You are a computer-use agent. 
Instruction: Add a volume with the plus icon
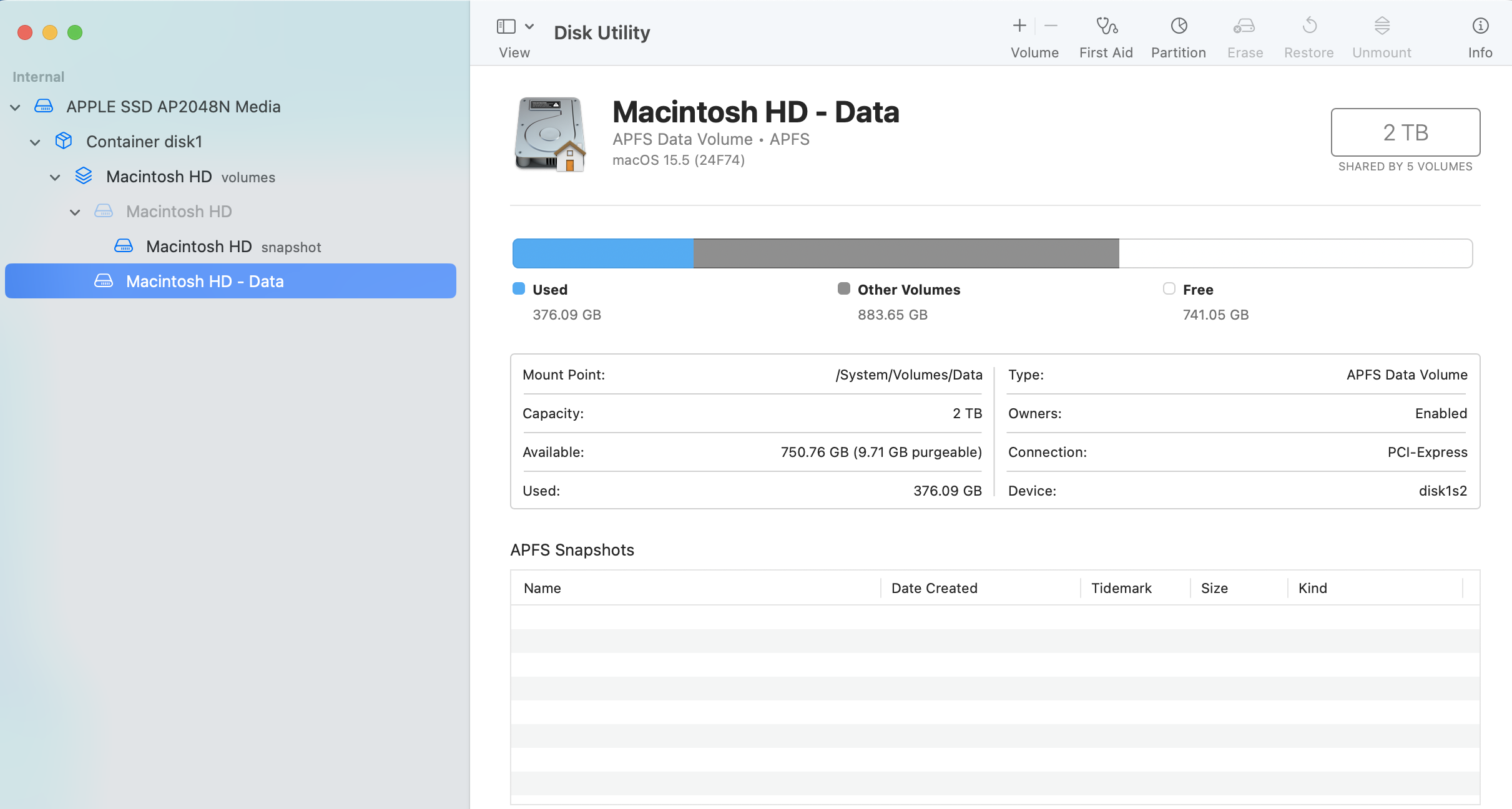click(x=1019, y=26)
